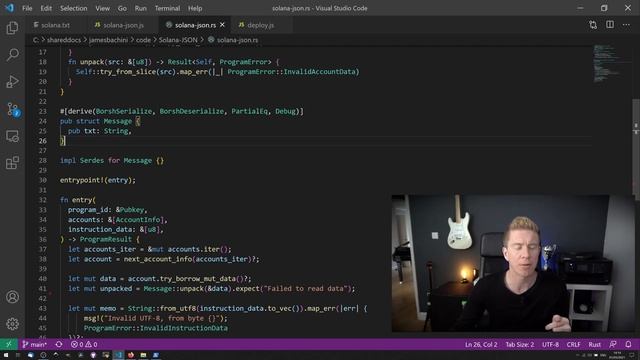
Task: Click the VS Code taskbar icon
Action: pyautogui.click(x=118, y=355)
